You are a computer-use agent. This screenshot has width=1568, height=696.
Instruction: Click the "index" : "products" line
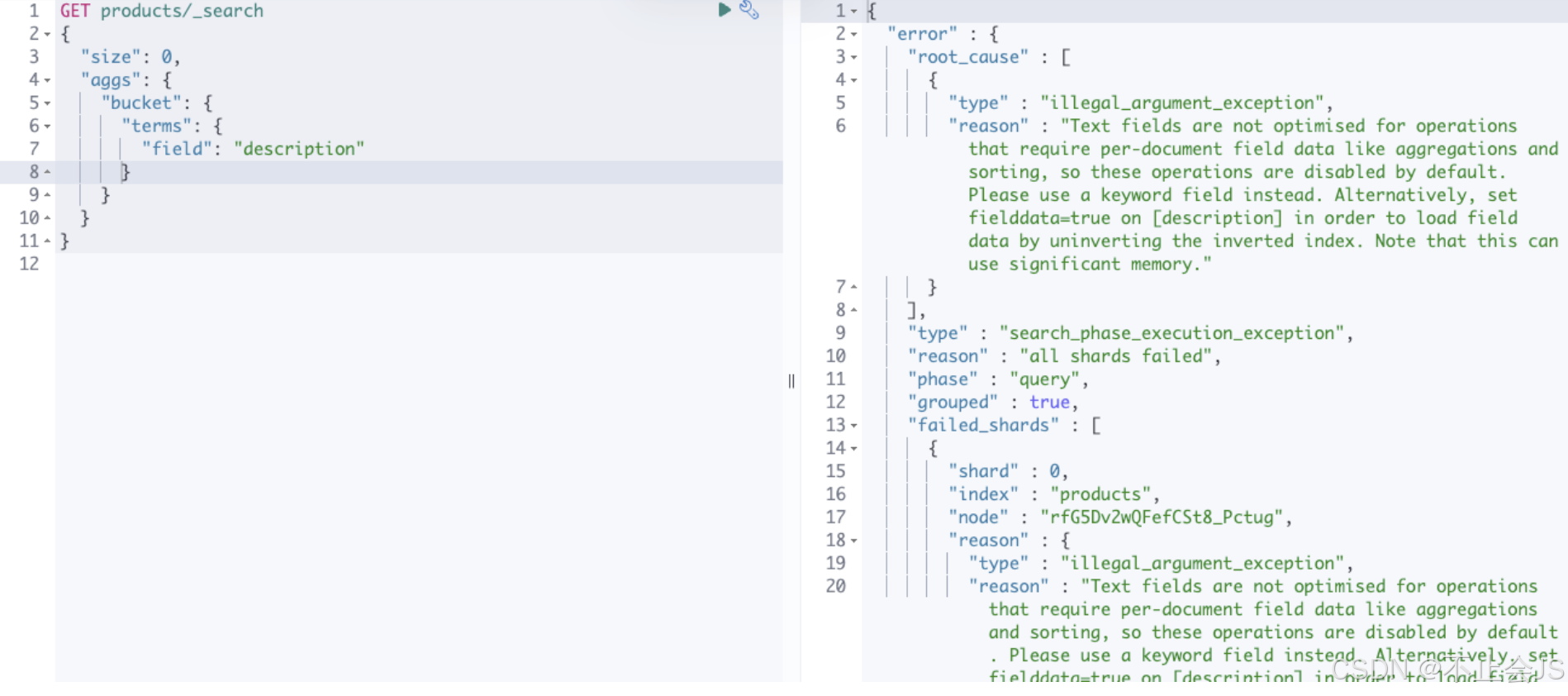pyautogui.click(x=1053, y=494)
